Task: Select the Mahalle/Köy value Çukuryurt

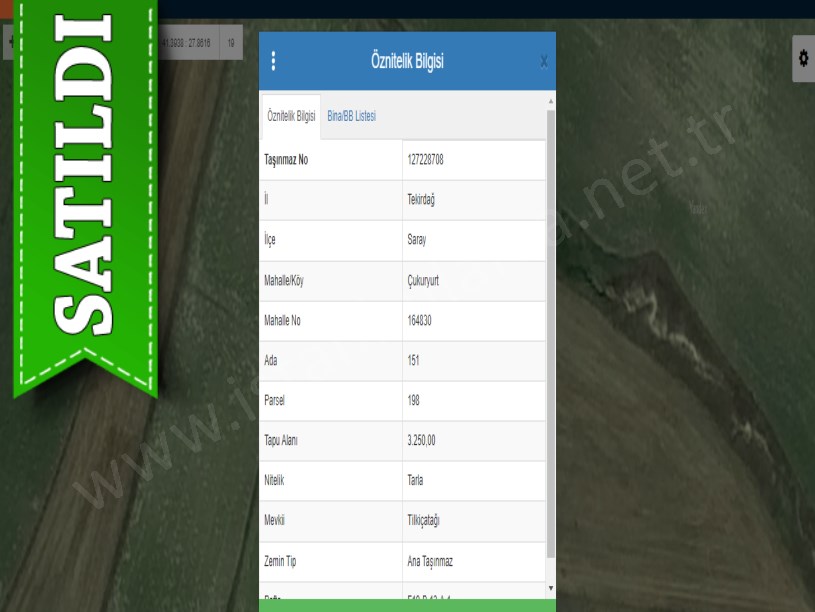Action: pos(423,281)
